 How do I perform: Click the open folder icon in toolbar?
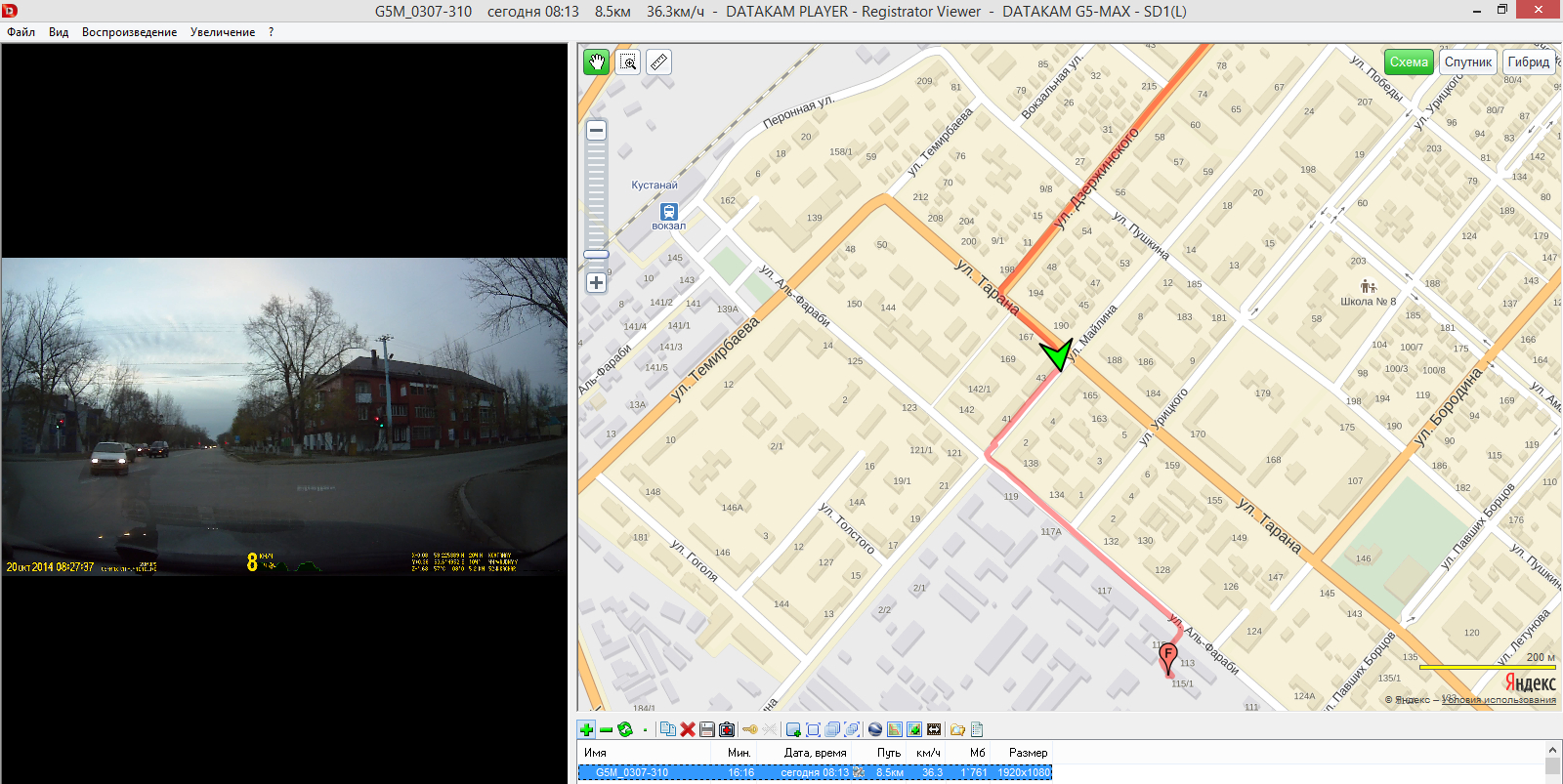(957, 729)
